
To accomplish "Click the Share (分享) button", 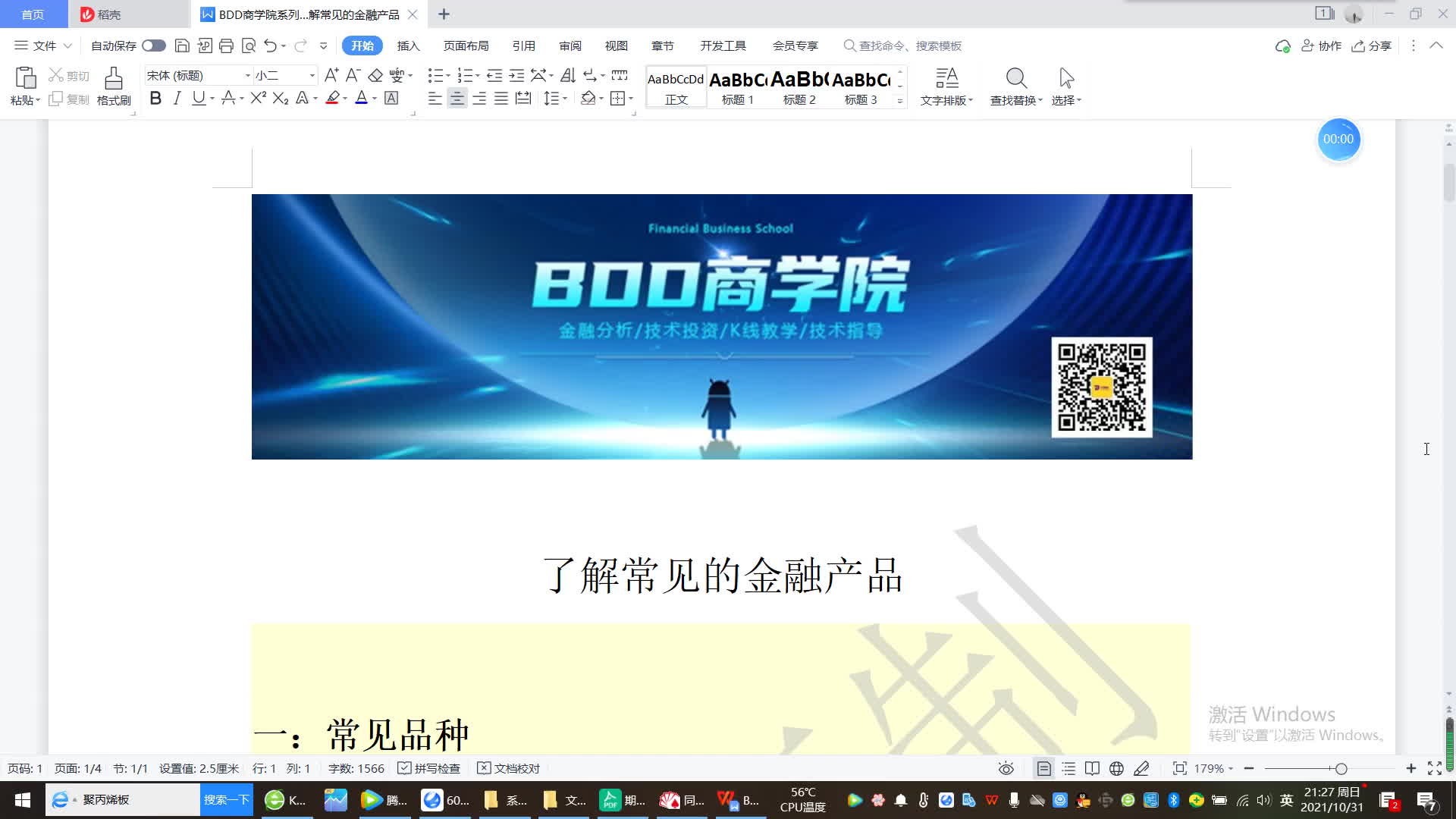I will click(1372, 45).
